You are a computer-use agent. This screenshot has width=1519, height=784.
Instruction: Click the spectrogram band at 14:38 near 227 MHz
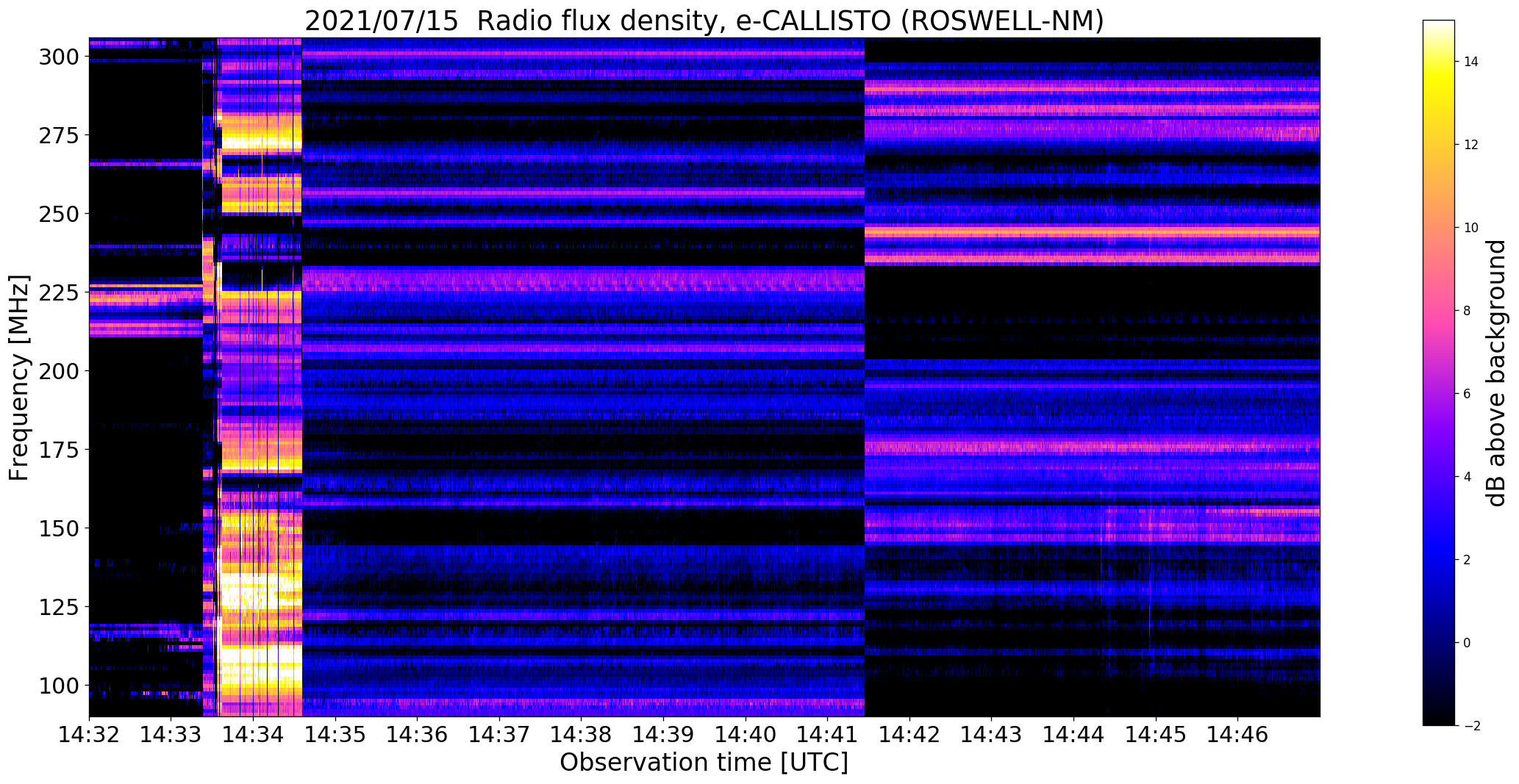(582, 281)
